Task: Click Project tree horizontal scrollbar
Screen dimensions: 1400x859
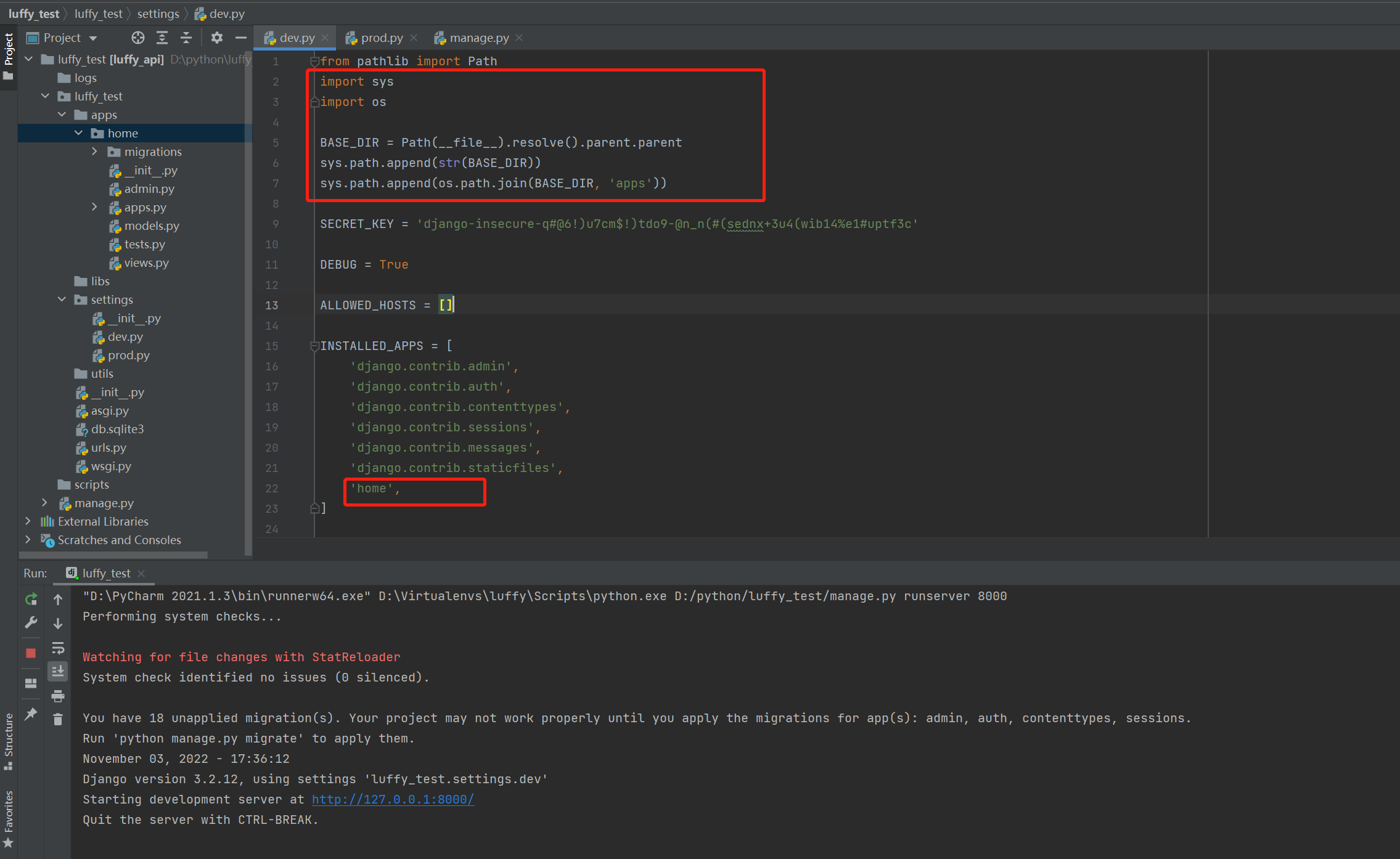Action: click(114, 555)
